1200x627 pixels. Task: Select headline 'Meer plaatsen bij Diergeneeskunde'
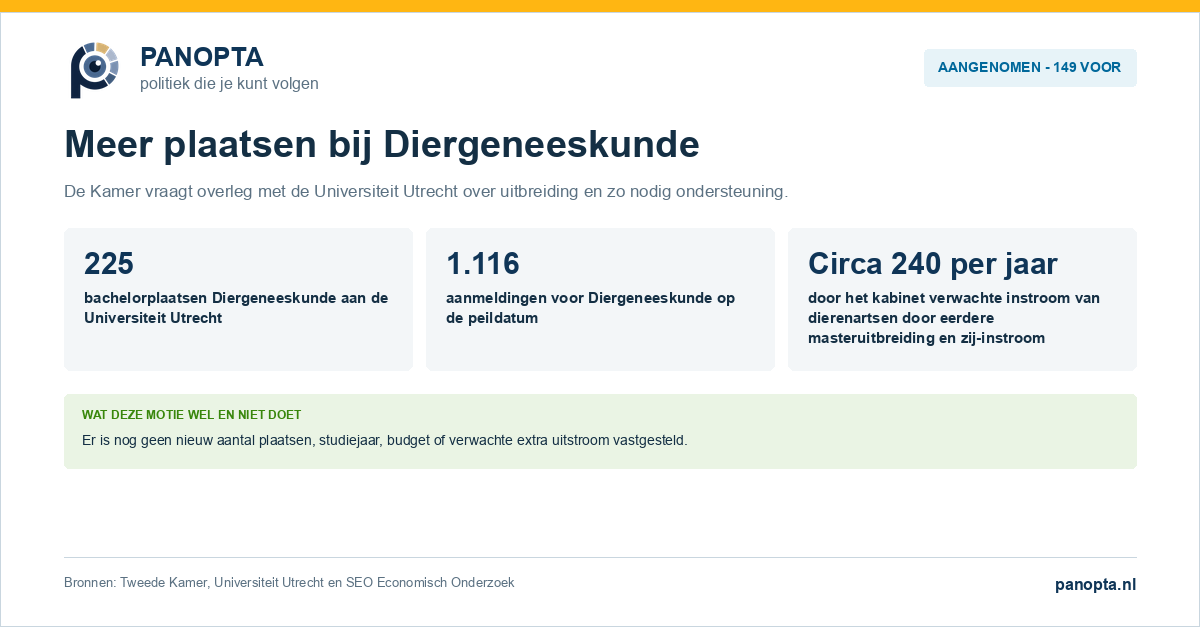pyautogui.click(x=382, y=144)
